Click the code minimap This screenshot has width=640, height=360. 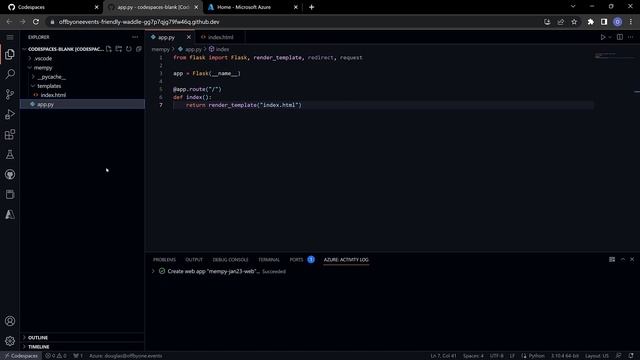tap(613, 56)
